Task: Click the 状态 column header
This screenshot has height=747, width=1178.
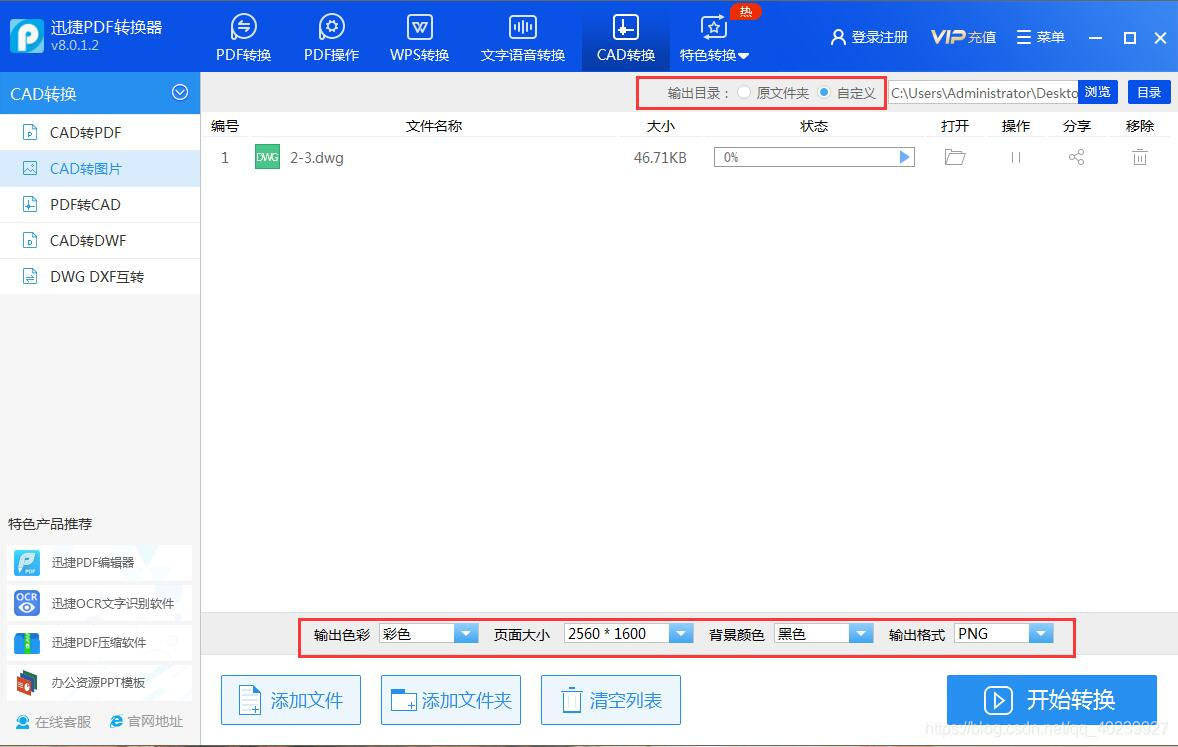Action: pyautogui.click(x=814, y=126)
